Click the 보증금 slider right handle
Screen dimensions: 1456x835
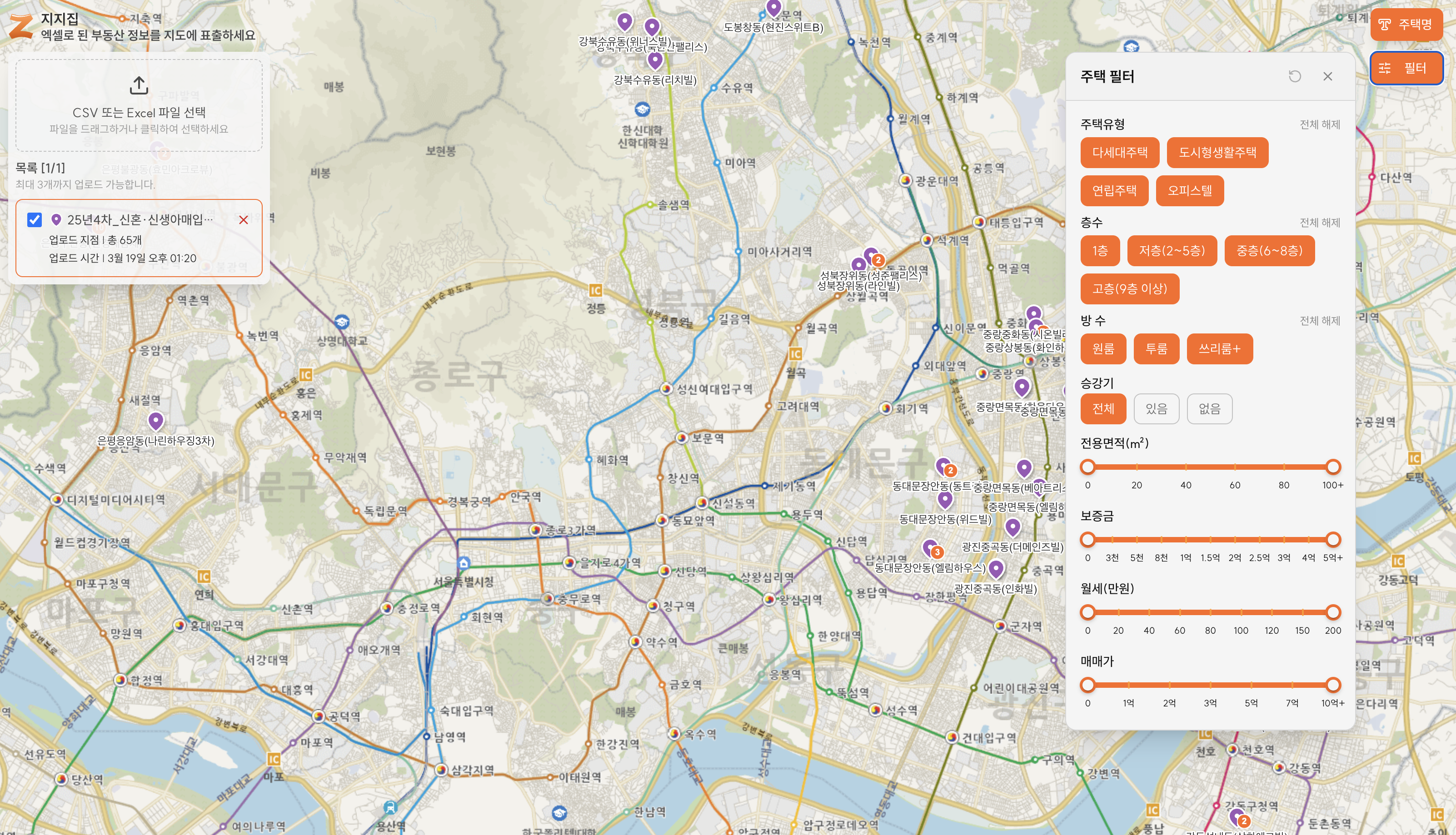(1333, 539)
